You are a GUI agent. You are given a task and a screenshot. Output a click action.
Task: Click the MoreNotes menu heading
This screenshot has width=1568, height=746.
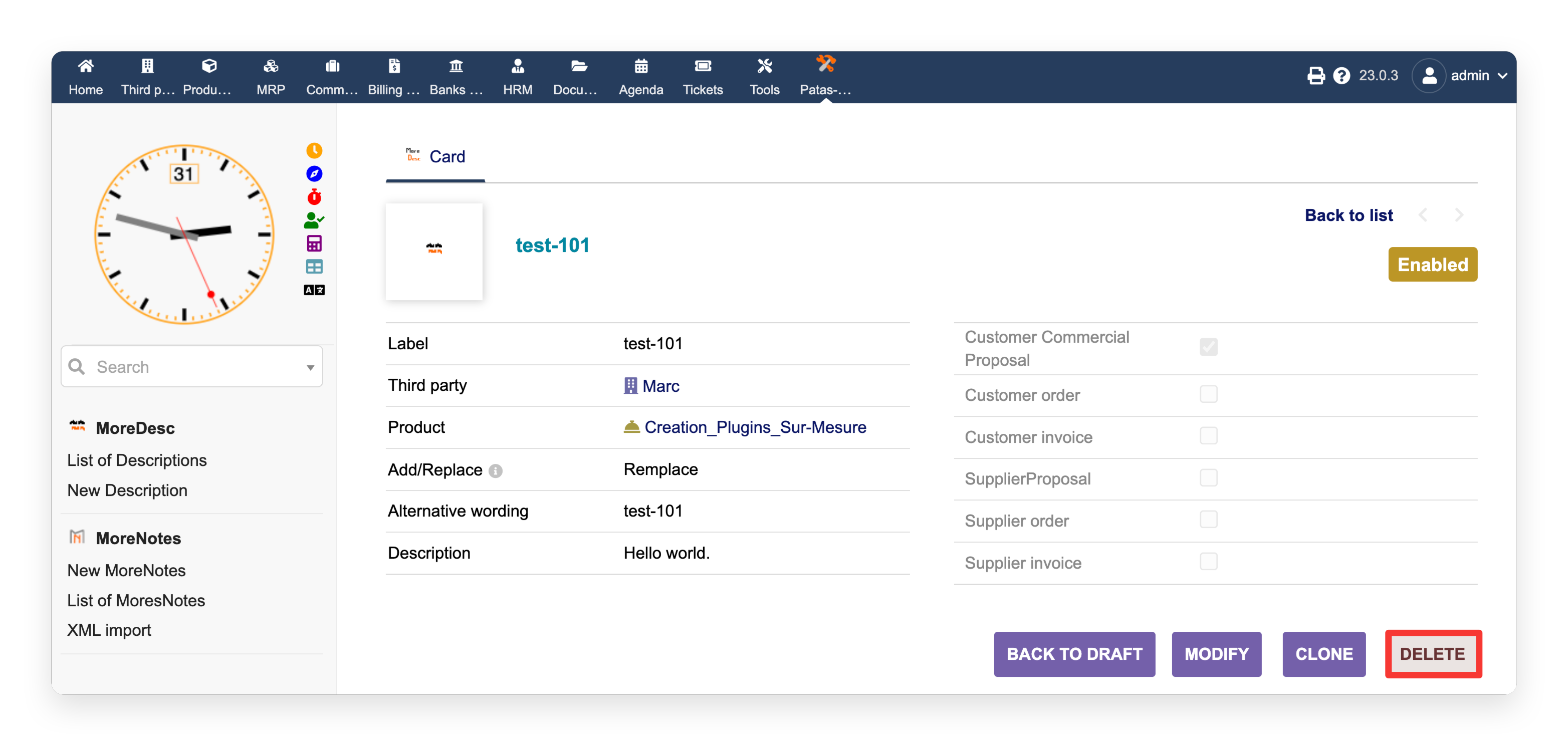coord(138,539)
